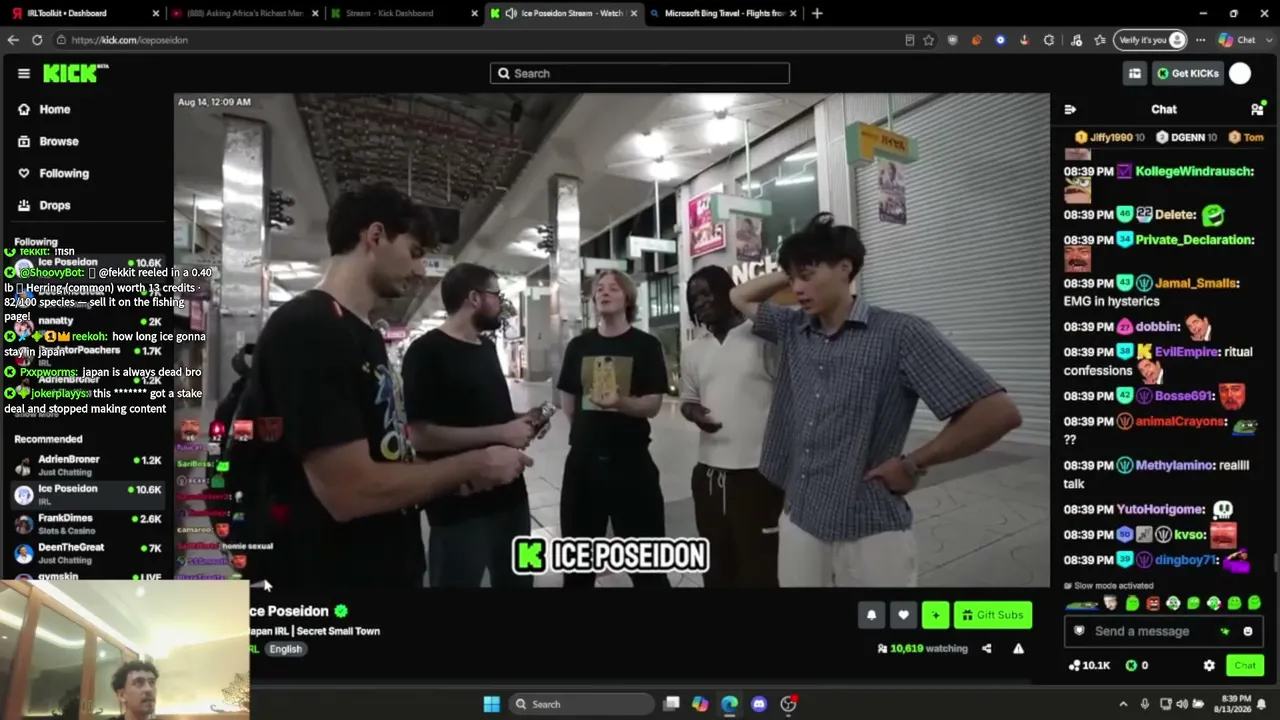Viewport: 1280px width, 720px height.
Task: Close the IRLToolkit Dashboard tab
Action: [155, 13]
